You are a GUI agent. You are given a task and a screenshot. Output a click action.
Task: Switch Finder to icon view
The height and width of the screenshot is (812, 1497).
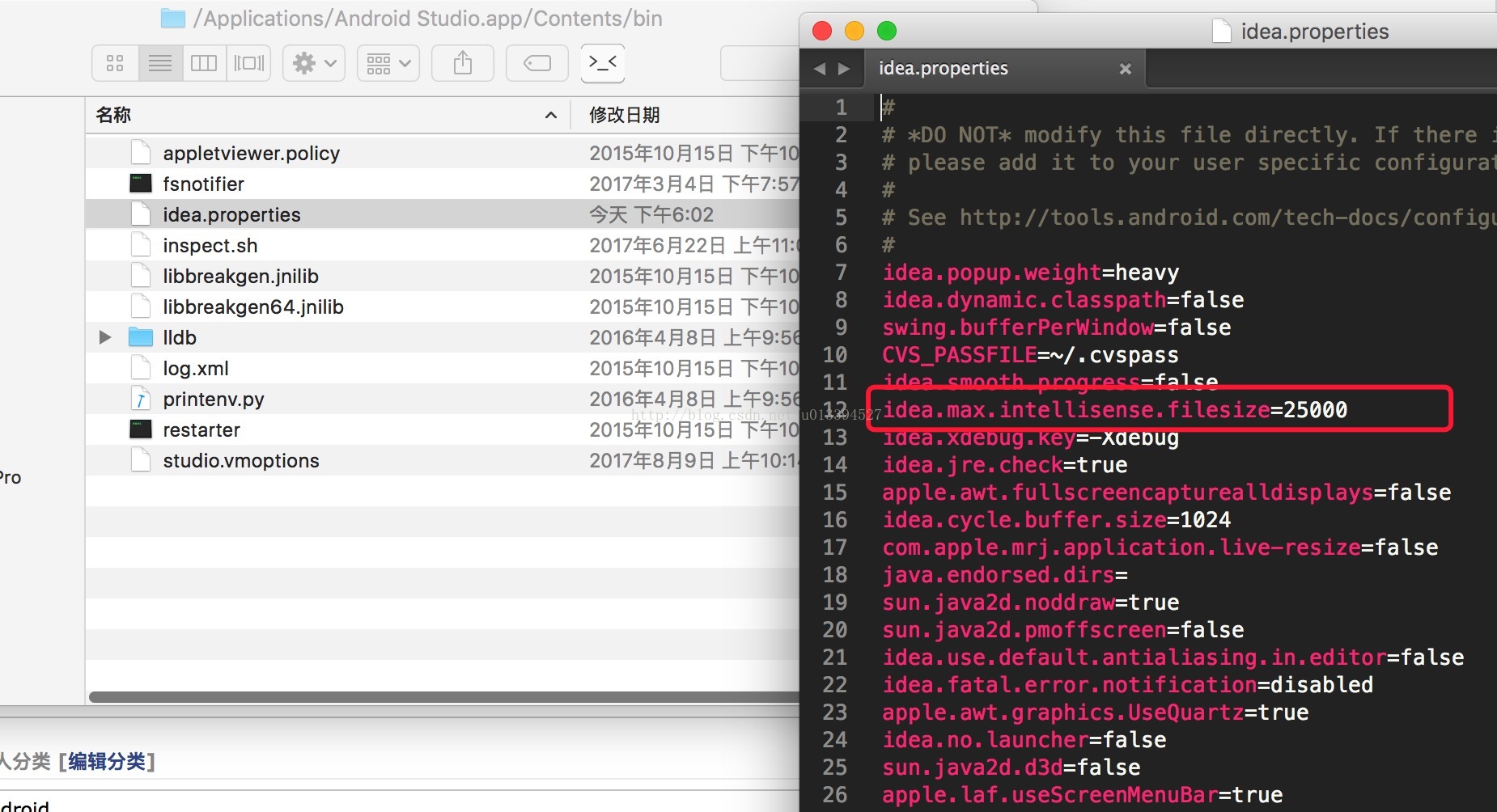(115, 63)
